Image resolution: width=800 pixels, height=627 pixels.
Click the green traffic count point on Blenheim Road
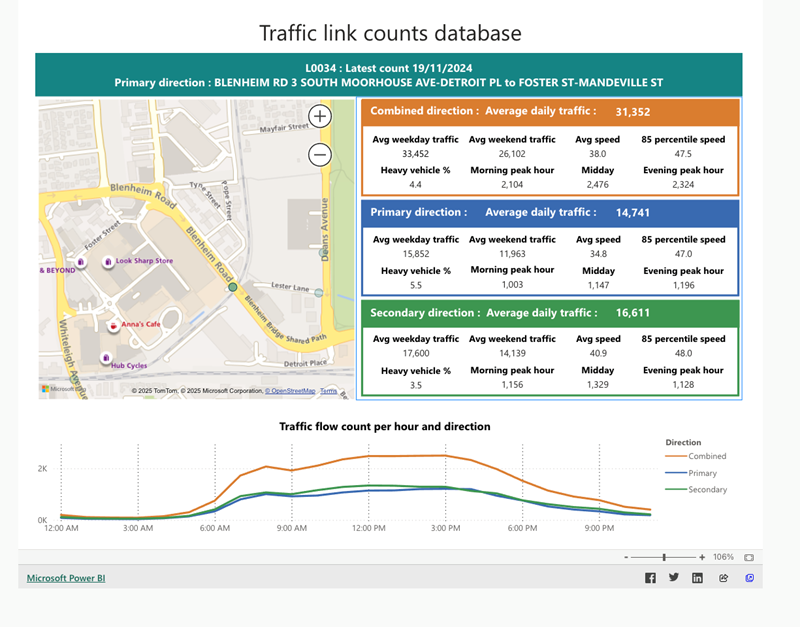coord(233,287)
